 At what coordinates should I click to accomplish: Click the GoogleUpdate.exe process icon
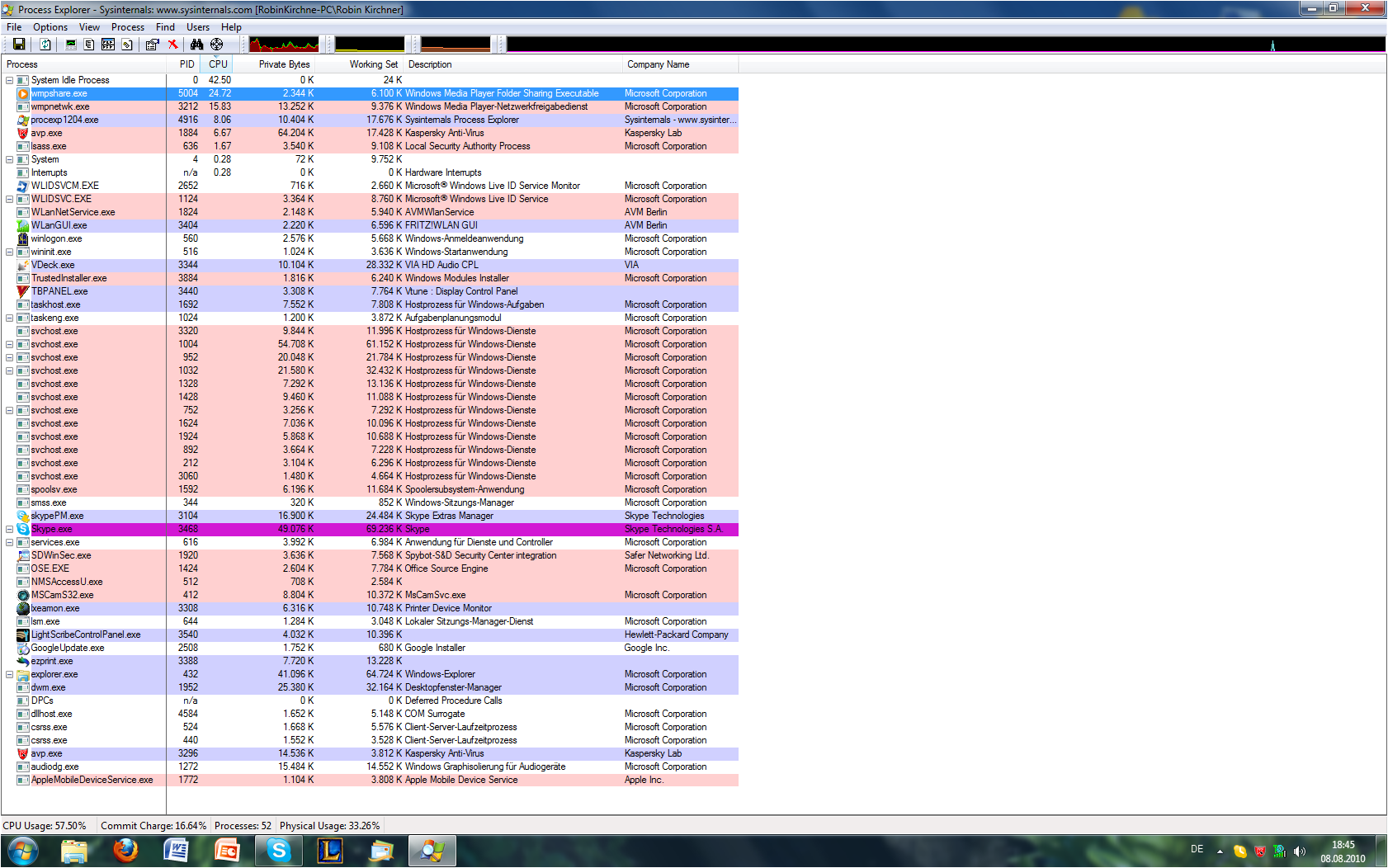click(x=23, y=649)
